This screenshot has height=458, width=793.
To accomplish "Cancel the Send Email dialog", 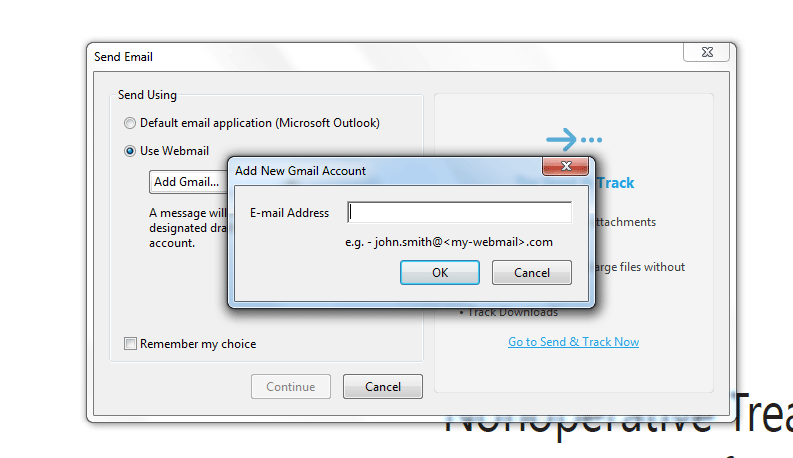I will pyautogui.click(x=383, y=387).
